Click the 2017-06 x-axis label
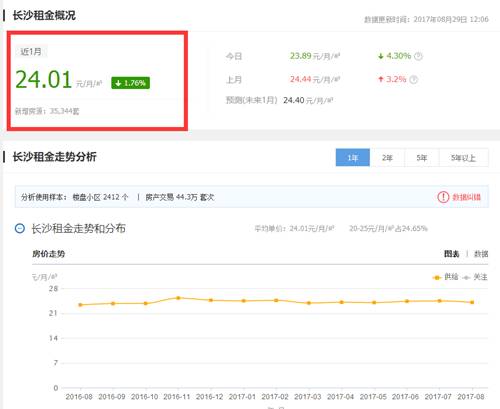Viewport: 500px width, 409px height. [405, 397]
